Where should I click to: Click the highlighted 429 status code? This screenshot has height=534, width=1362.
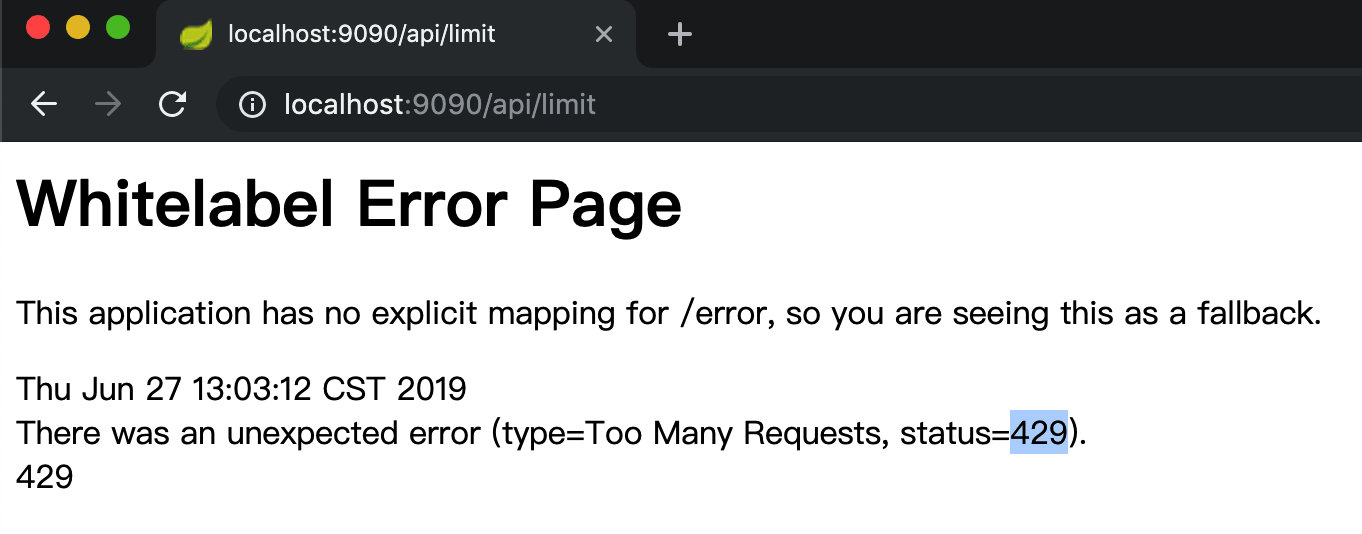(1038, 433)
